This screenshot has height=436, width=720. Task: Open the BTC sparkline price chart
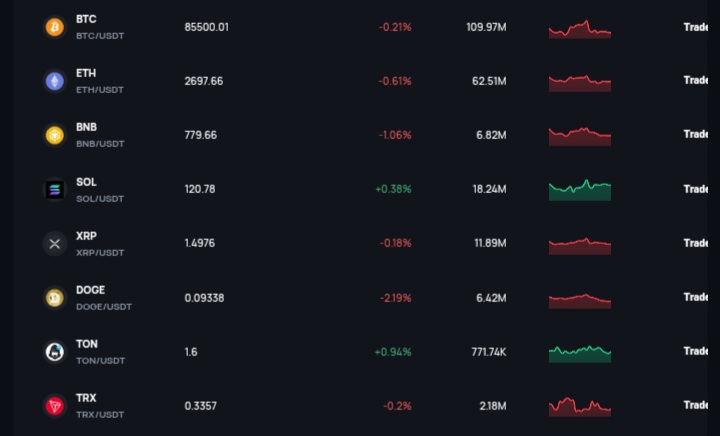coord(579,29)
